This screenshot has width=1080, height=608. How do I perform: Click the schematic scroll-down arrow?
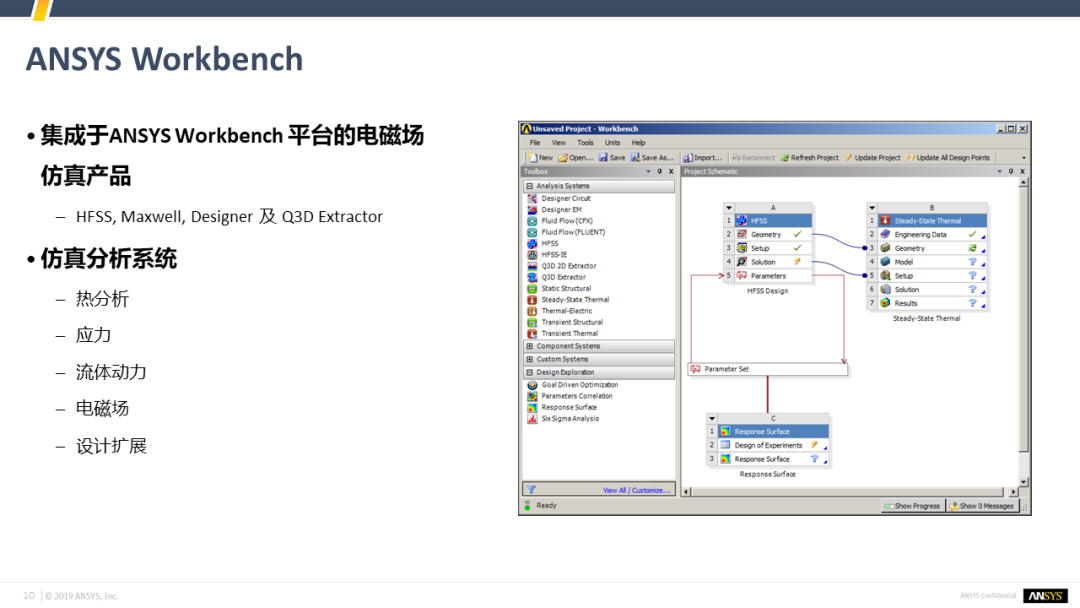1024,481
